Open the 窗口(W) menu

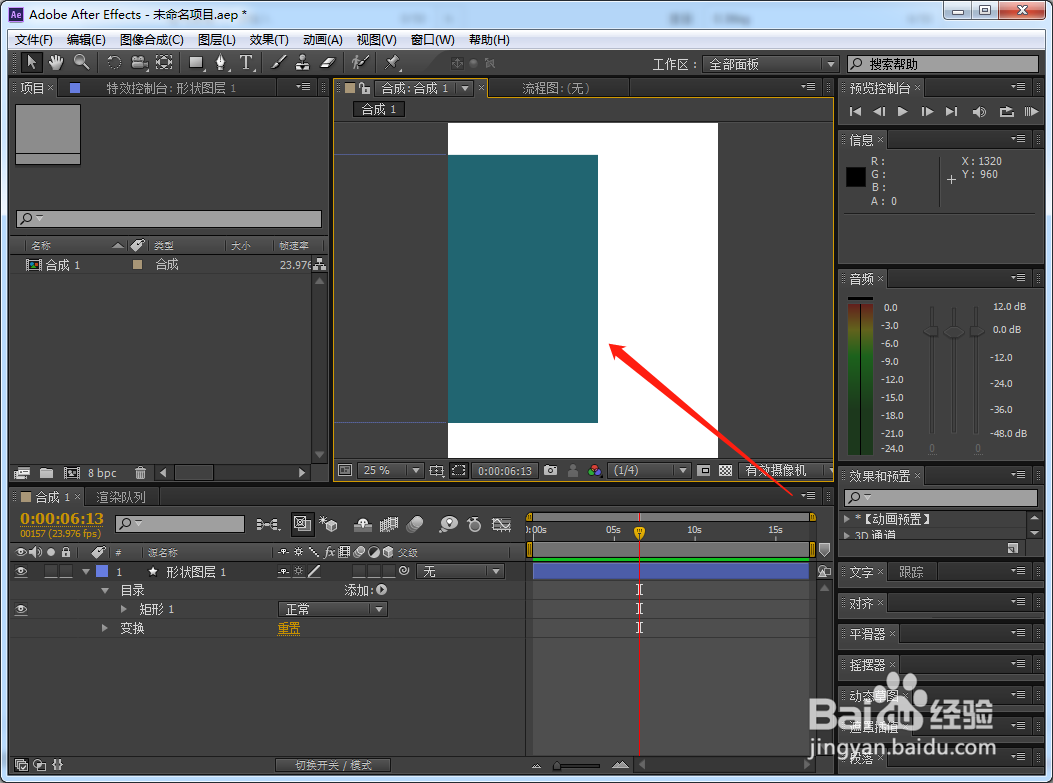click(432, 40)
